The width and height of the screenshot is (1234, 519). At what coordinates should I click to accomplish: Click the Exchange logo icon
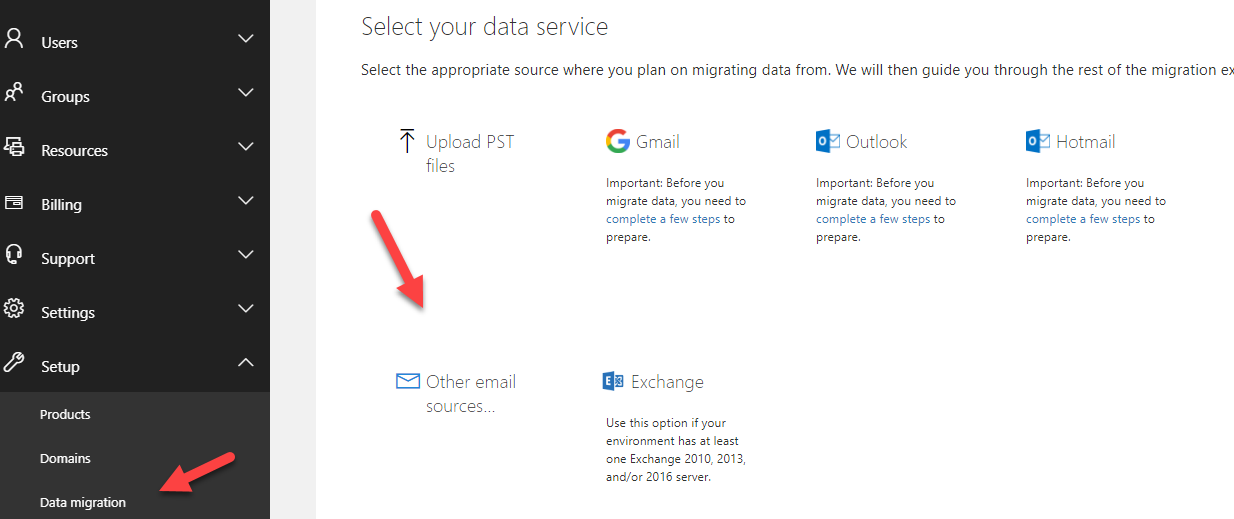[x=613, y=381]
